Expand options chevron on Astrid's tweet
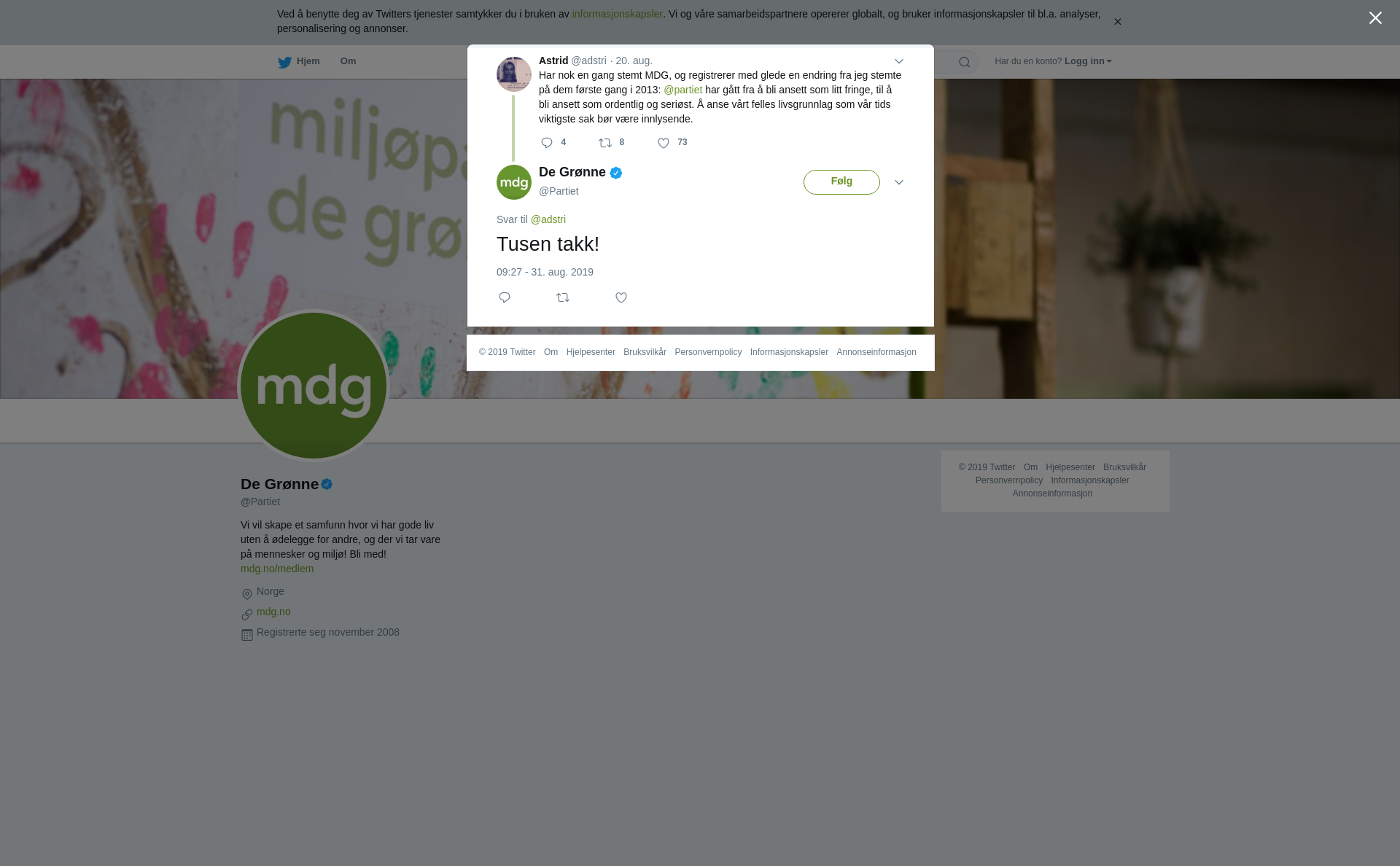Image resolution: width=1400 pixels, height=866 pixels. click(x=899, y=61)
